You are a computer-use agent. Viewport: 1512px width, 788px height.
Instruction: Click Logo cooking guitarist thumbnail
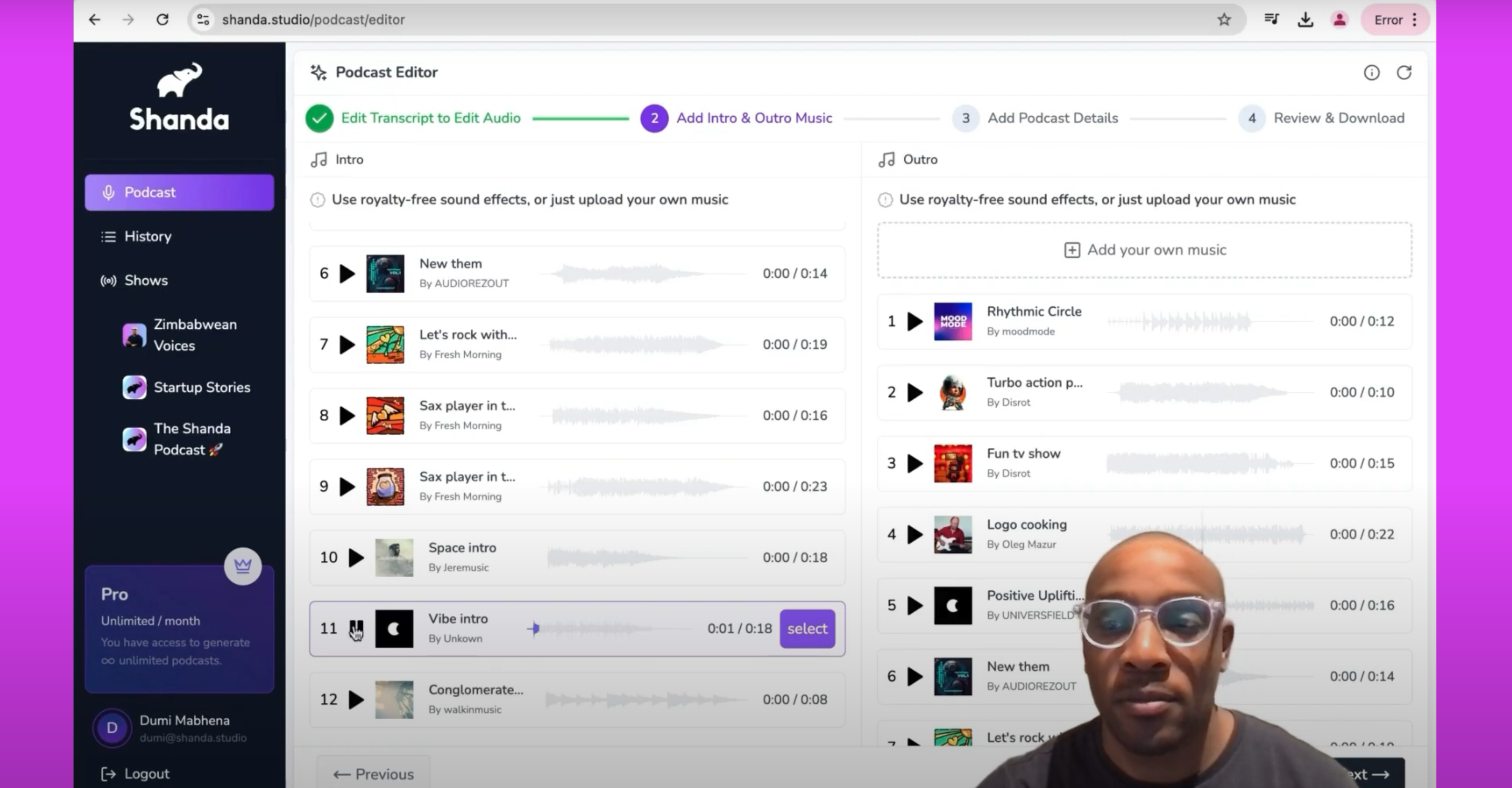pos(953,534)
